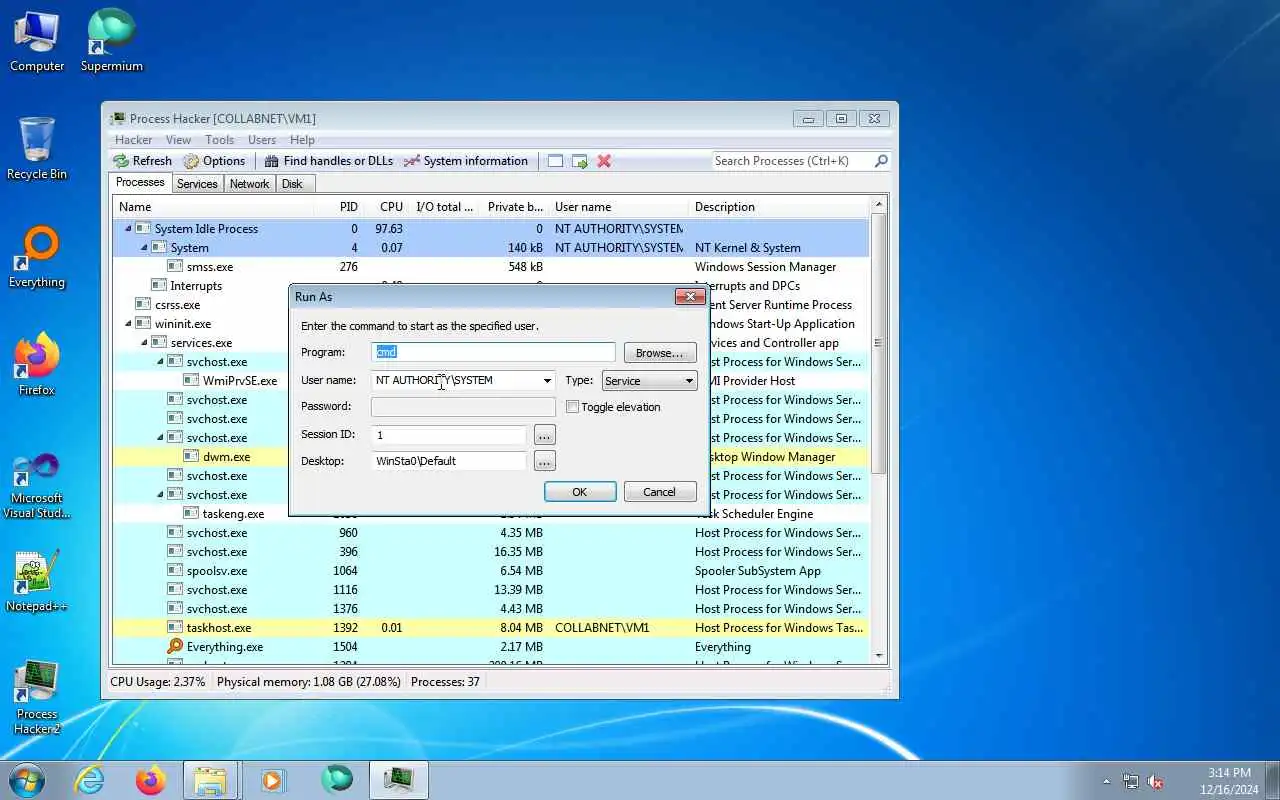This screenshot has height=800, width=1280.
Task: Select the dwm.exe process row
Action: (x=490, y=457)
